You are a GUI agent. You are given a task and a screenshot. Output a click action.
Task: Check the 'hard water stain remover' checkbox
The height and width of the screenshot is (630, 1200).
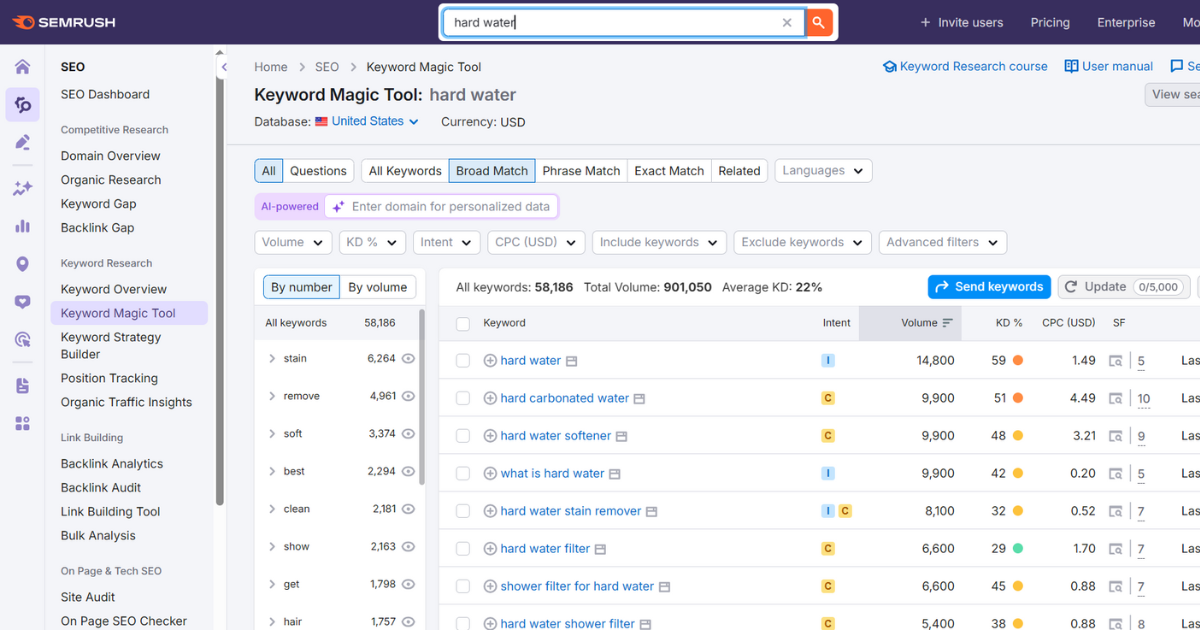(463, 511)
